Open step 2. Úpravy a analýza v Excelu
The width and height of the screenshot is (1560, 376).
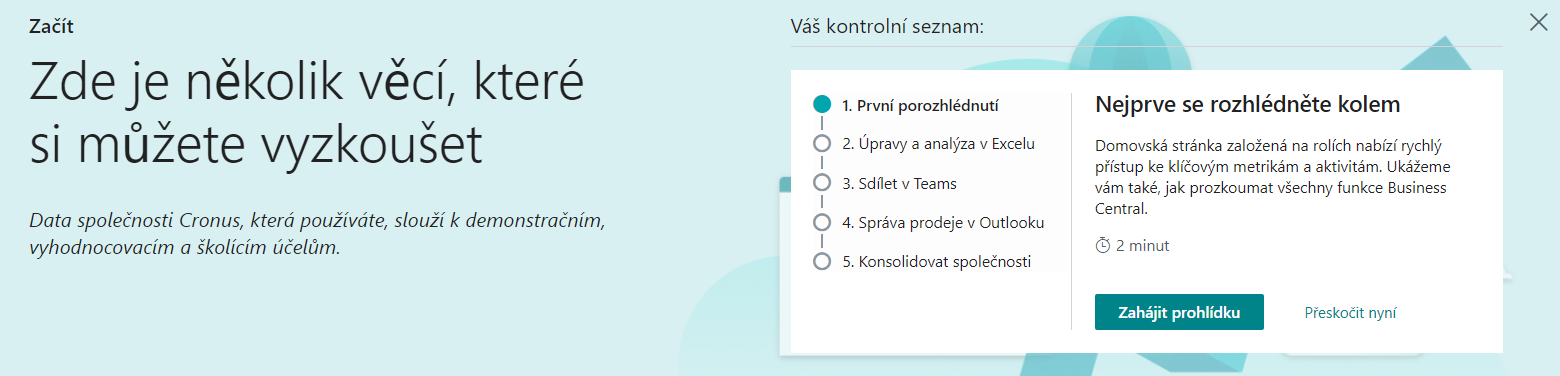click(x=938, y=144)
